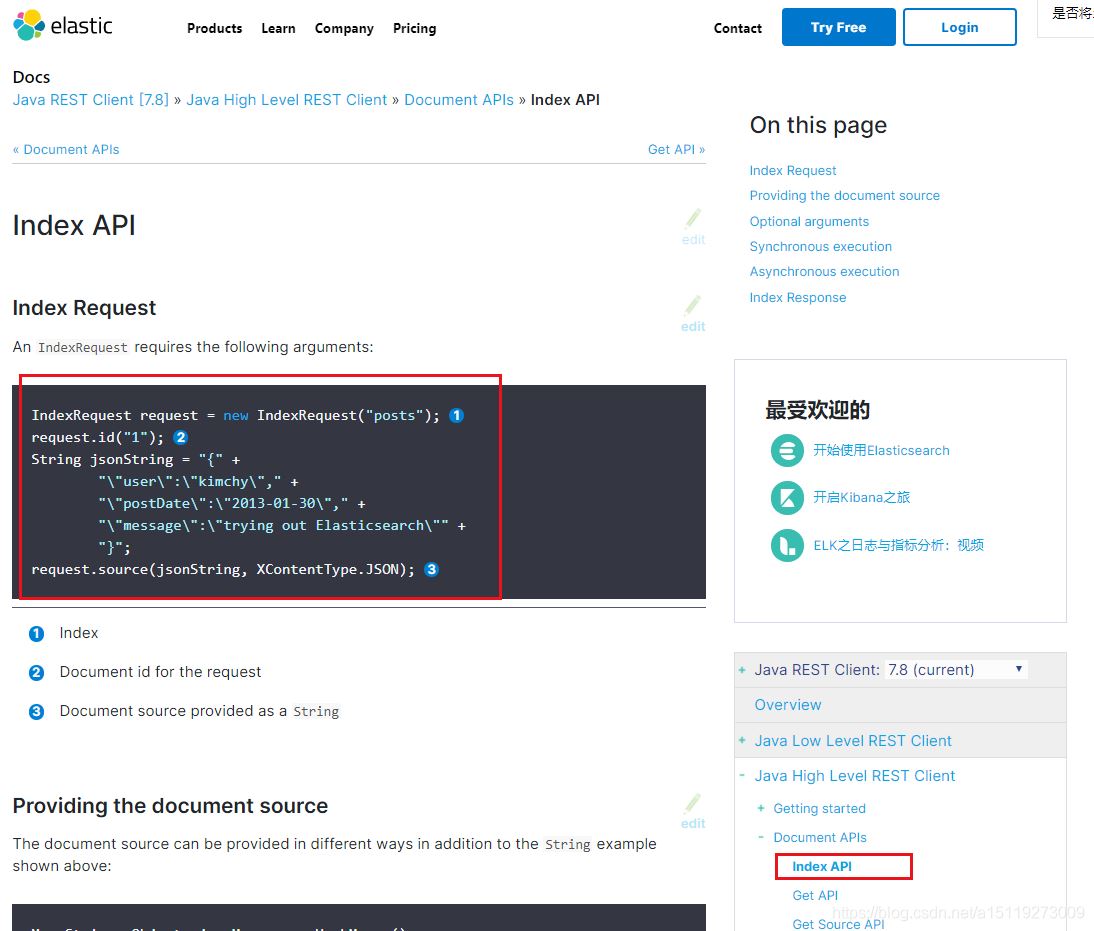Jump to Providing the document source section
The height and width of the screenshot is (931, 1094).
[x=844, y=195]
